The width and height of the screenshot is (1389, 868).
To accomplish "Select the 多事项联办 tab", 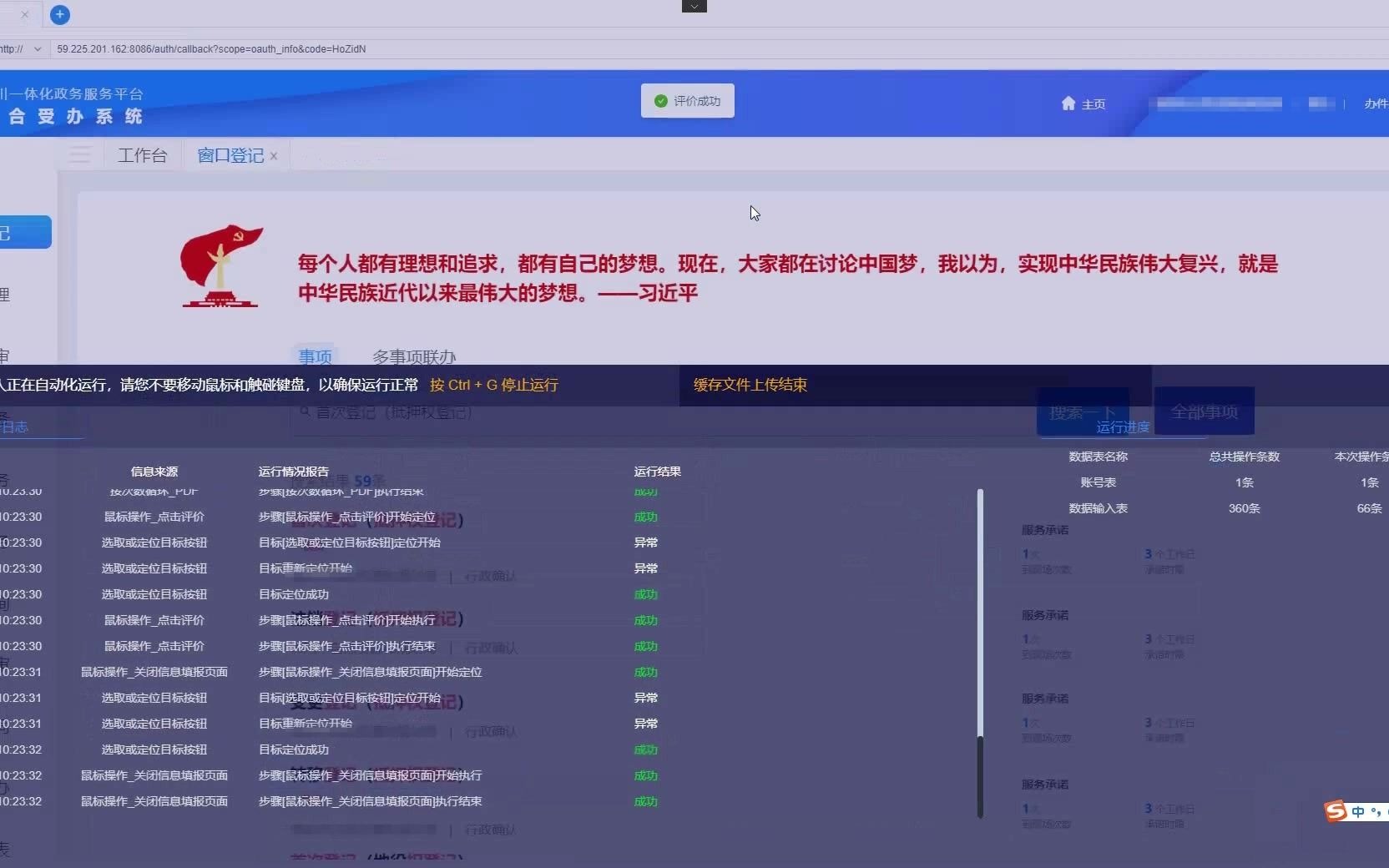I will pos(412,356).
